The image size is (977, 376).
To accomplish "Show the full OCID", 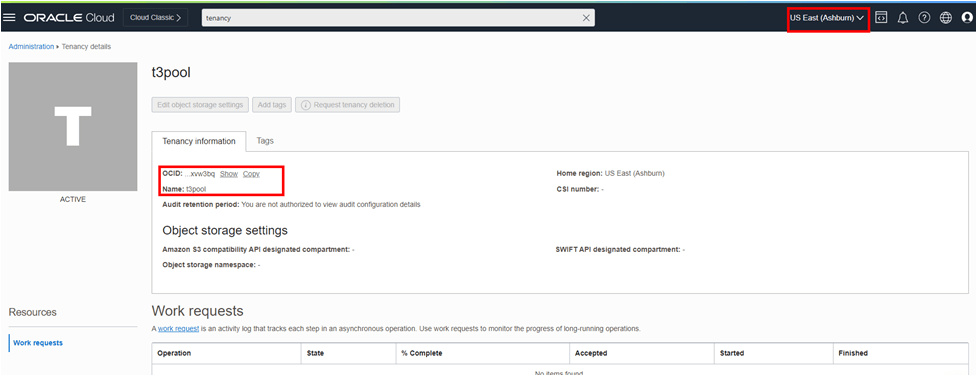I will [x=229, y=174].
